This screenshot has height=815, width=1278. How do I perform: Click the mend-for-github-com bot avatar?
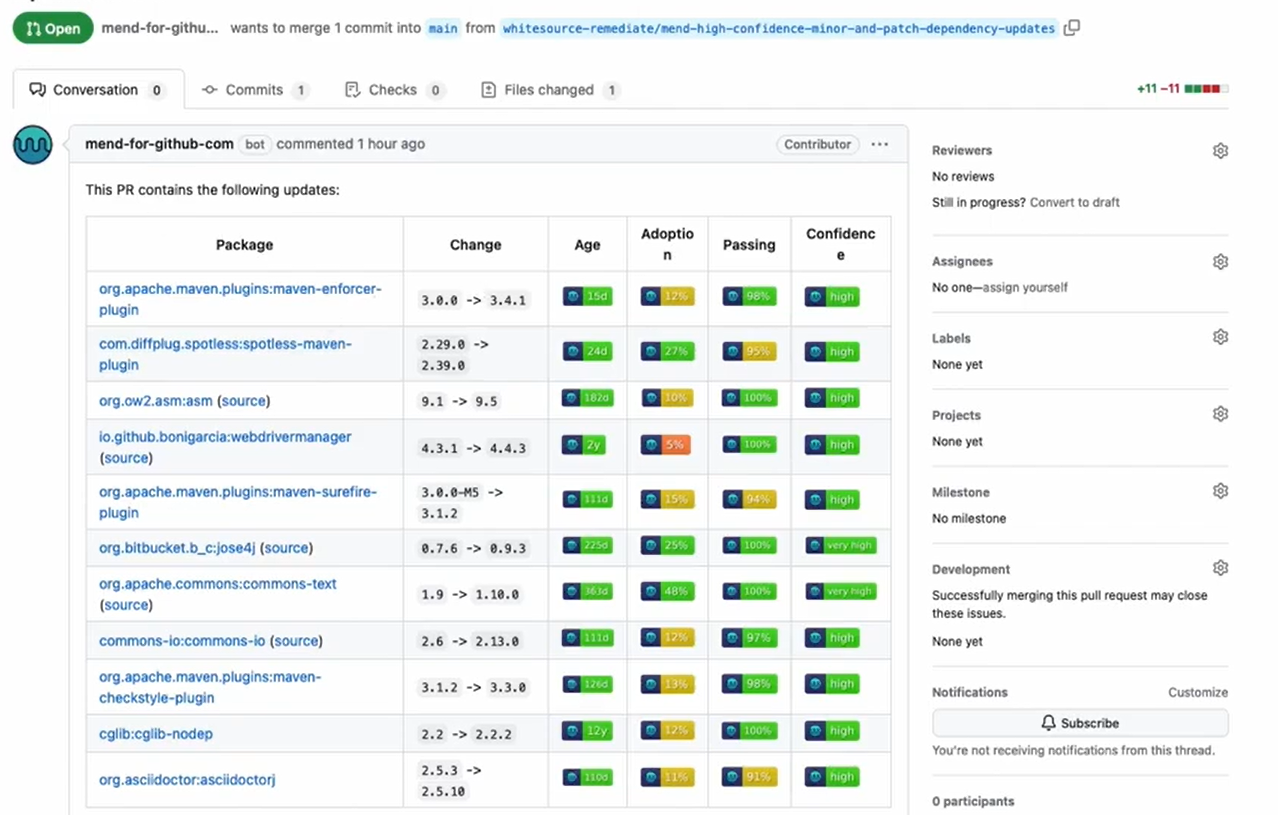pyautogui.click(x=32, y=145)
